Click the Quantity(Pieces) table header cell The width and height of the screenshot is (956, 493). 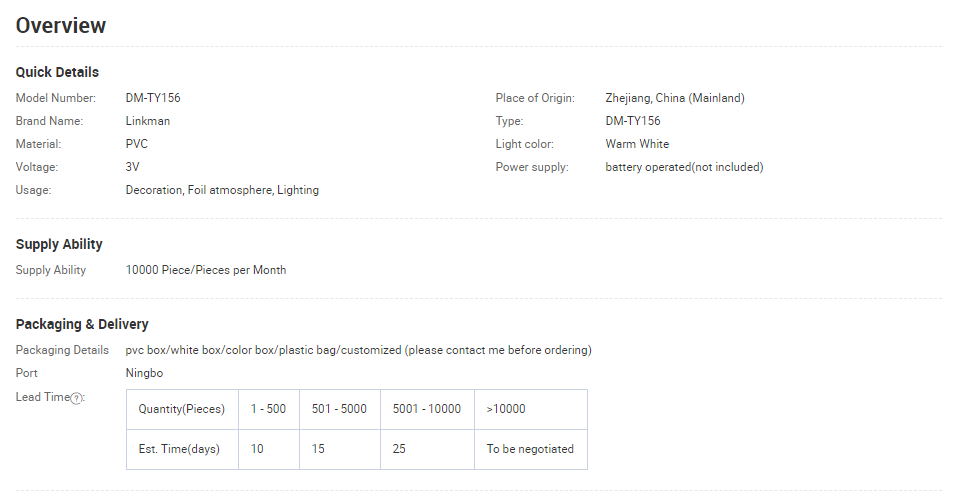click(182, 409)
